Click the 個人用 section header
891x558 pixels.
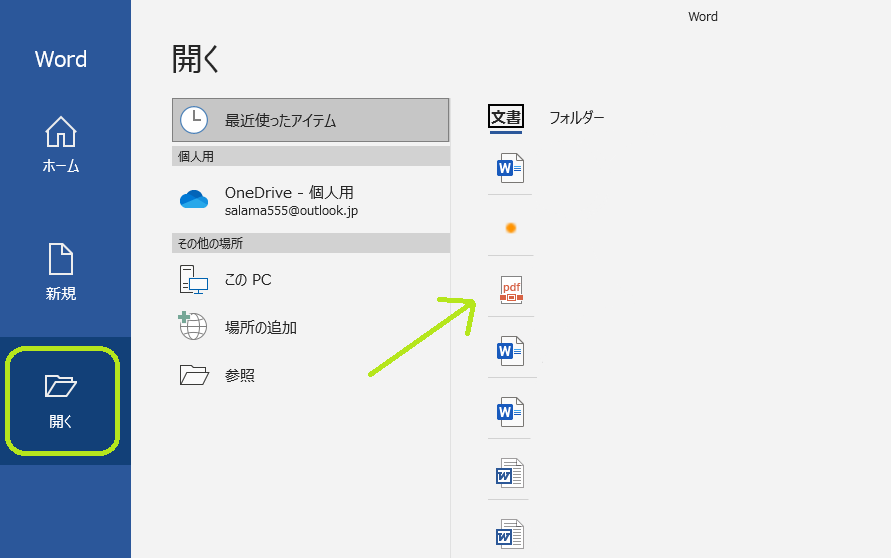311,156
